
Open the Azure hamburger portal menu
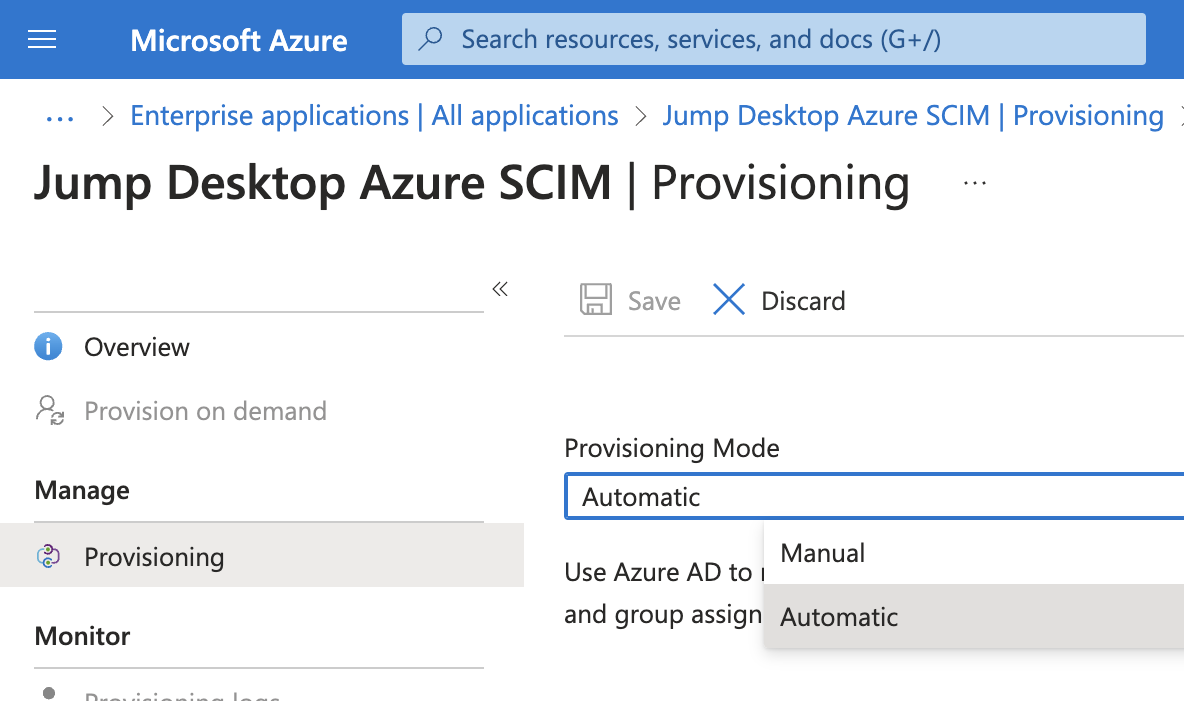42,39
